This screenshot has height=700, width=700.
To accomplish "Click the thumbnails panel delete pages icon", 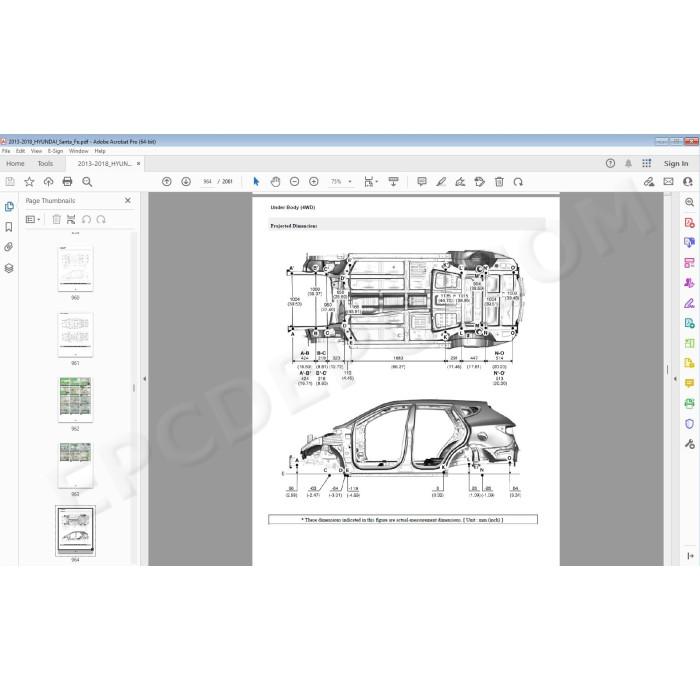I will [x=56, y=219].
